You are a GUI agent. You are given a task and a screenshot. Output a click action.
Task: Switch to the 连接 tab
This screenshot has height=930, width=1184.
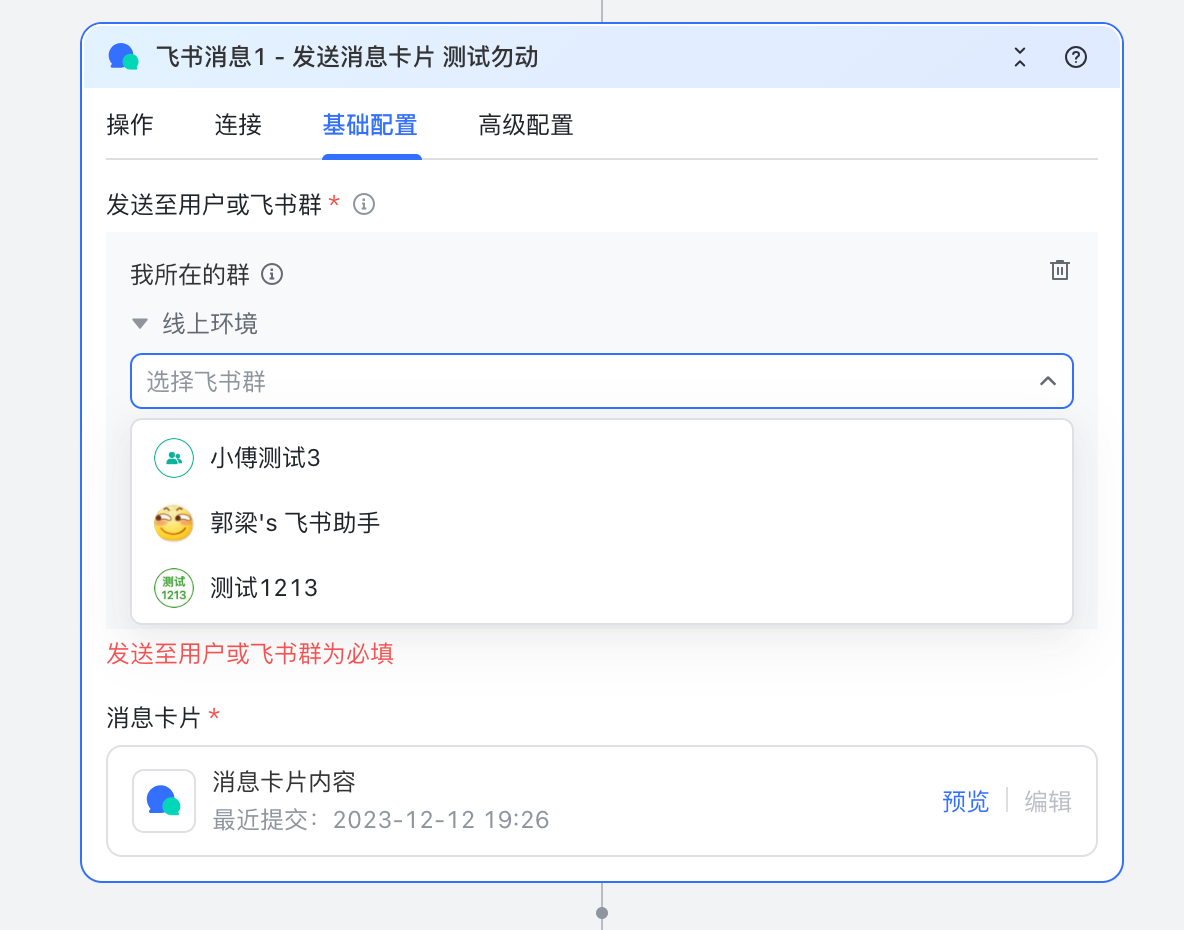coord(238,125)
